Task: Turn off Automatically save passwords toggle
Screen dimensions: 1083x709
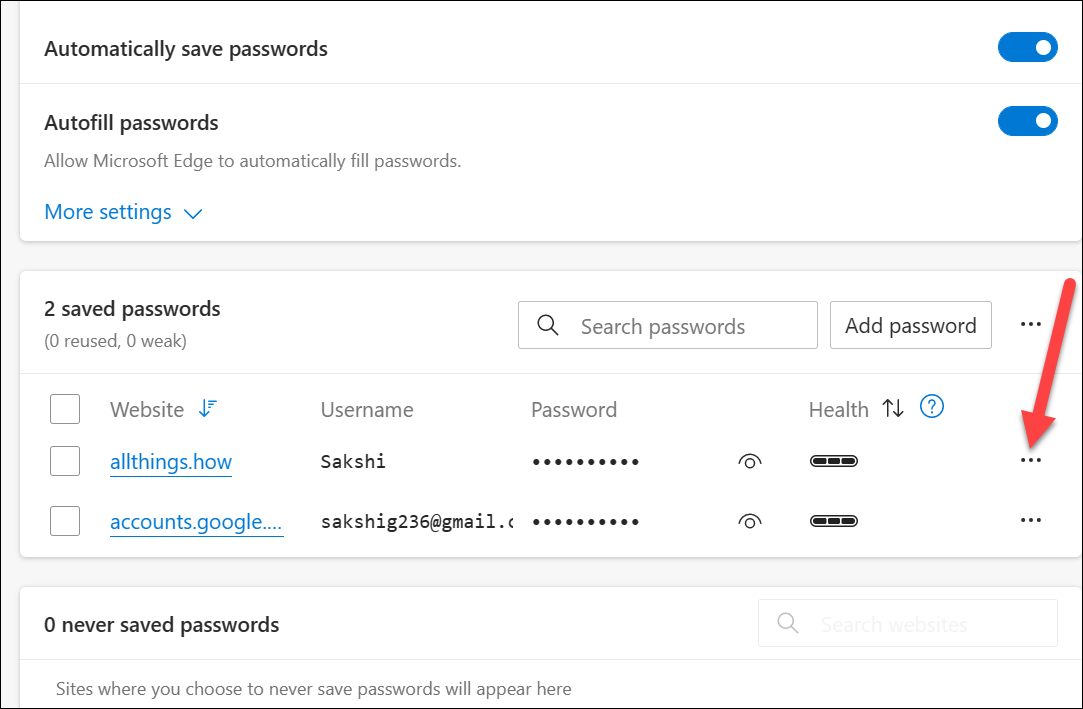Action: point(1028,48)
